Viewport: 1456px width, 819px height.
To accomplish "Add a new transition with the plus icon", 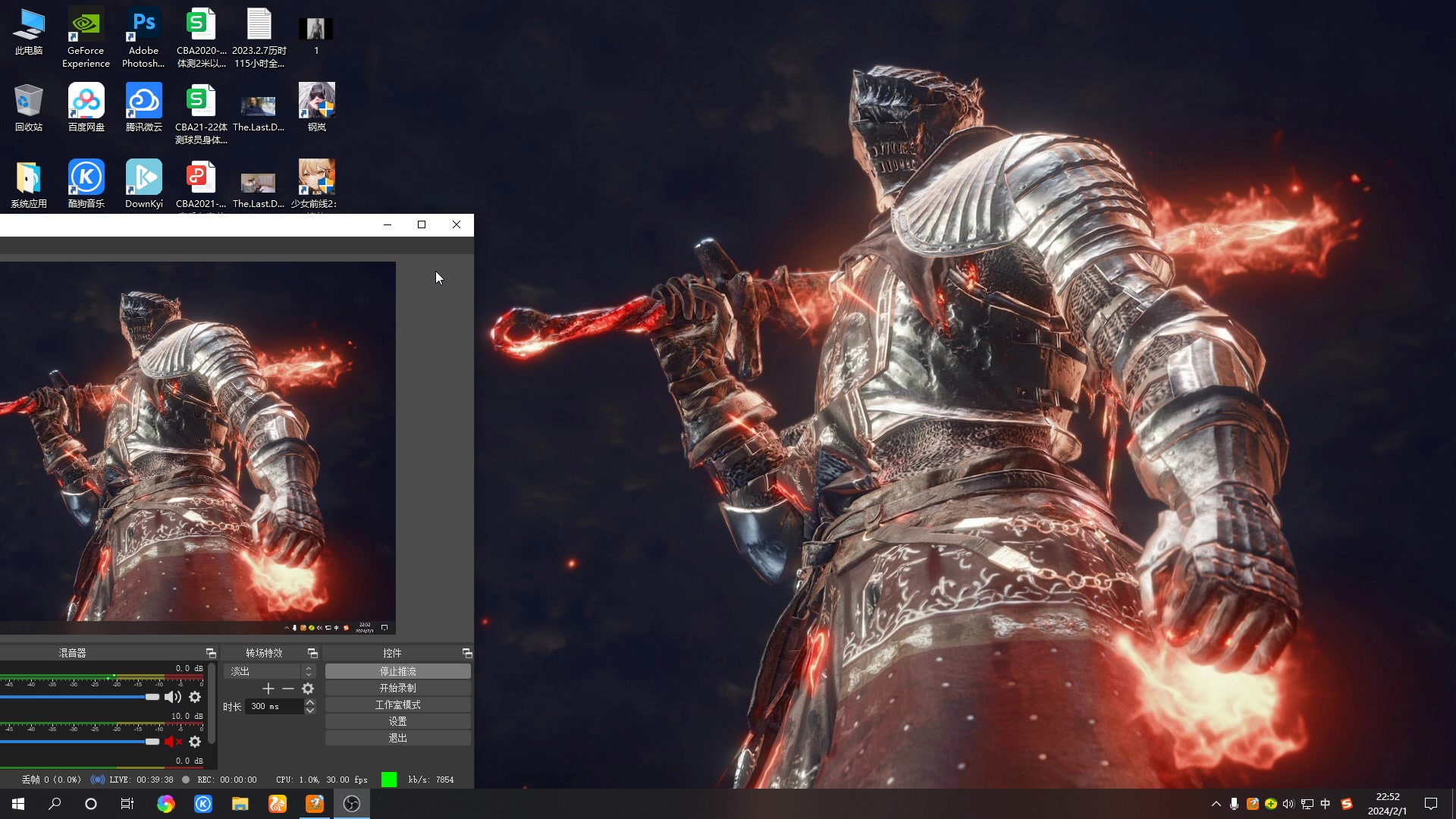I will coord(268,689).
